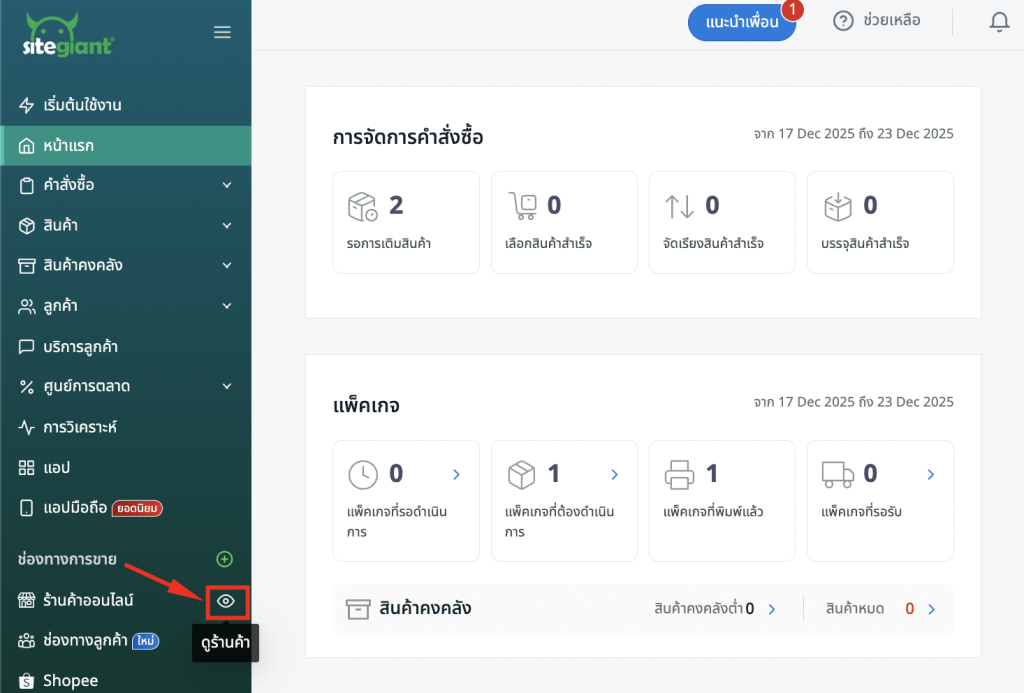Add a sales channel with plus icon
The image size is (1024, 693).
coord(225,559)
